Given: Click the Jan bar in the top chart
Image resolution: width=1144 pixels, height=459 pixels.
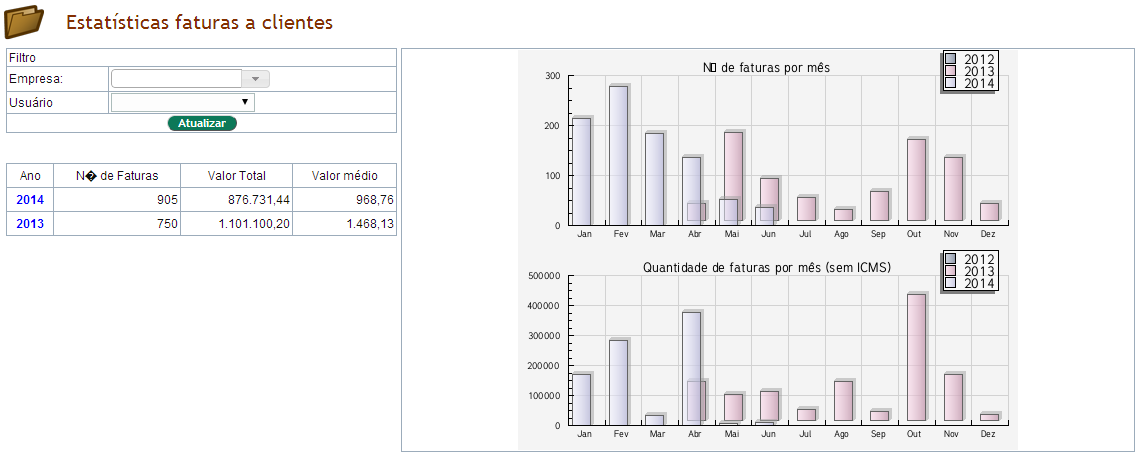Looking at the screenshot, I should click(581, 171).
